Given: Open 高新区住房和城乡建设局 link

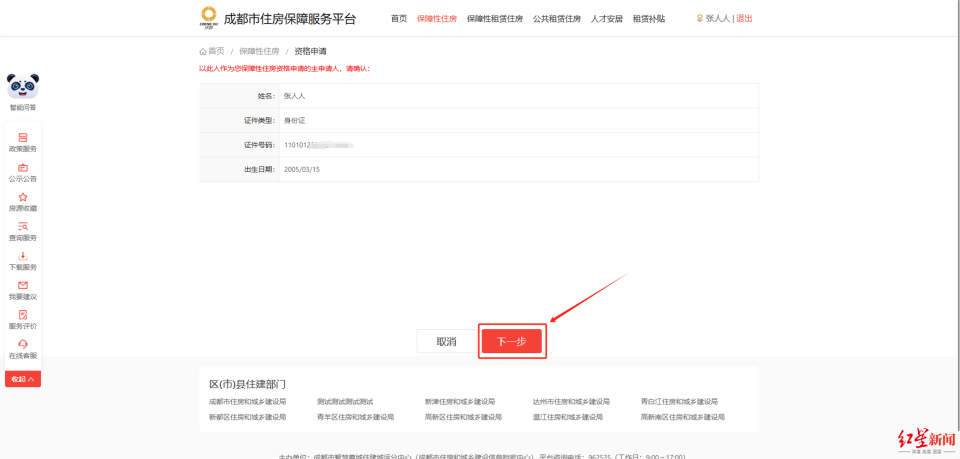Looking at the screenshot, I should tap(463, 417).
